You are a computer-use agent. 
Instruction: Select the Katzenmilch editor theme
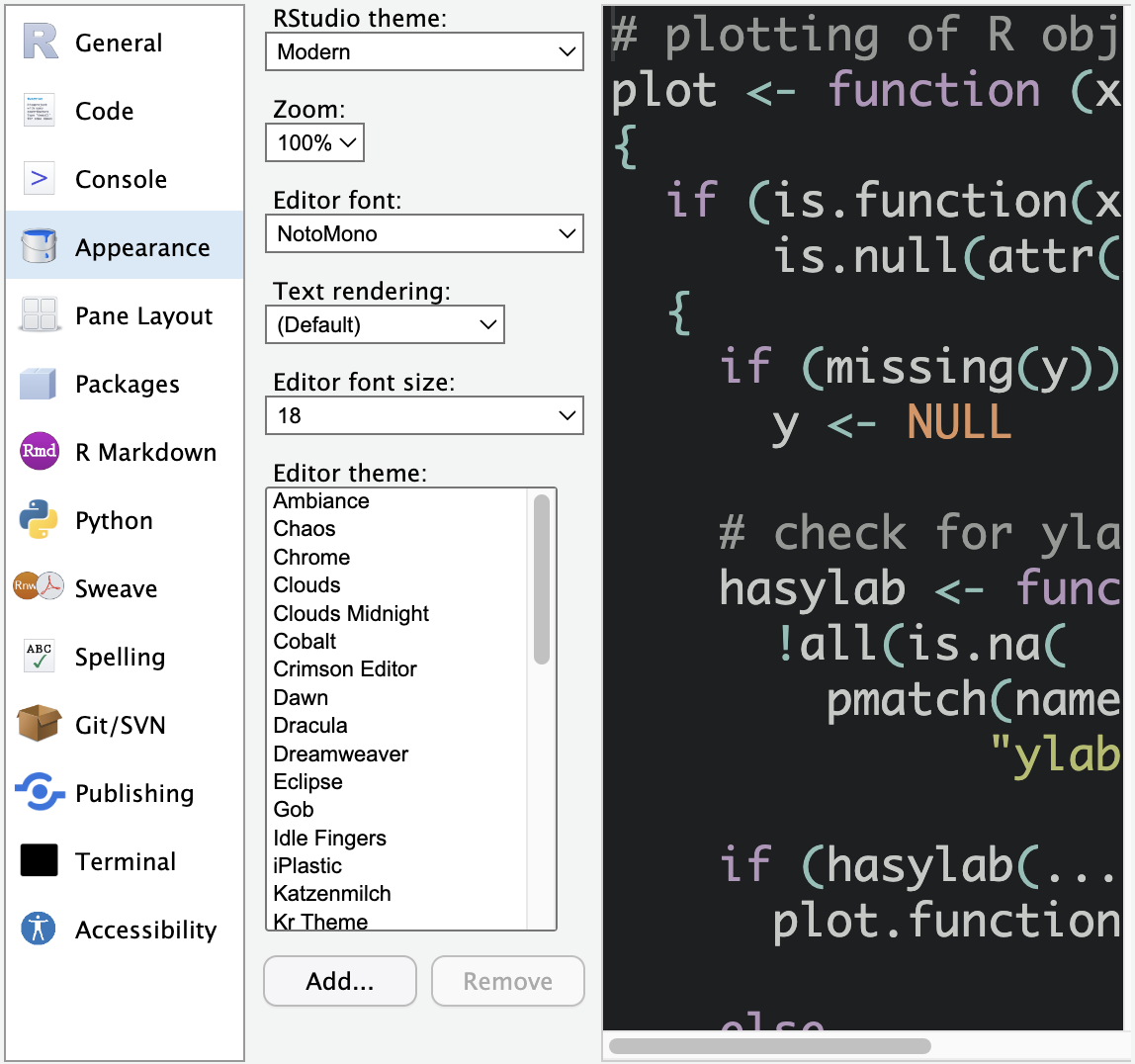tap(332, 893)
